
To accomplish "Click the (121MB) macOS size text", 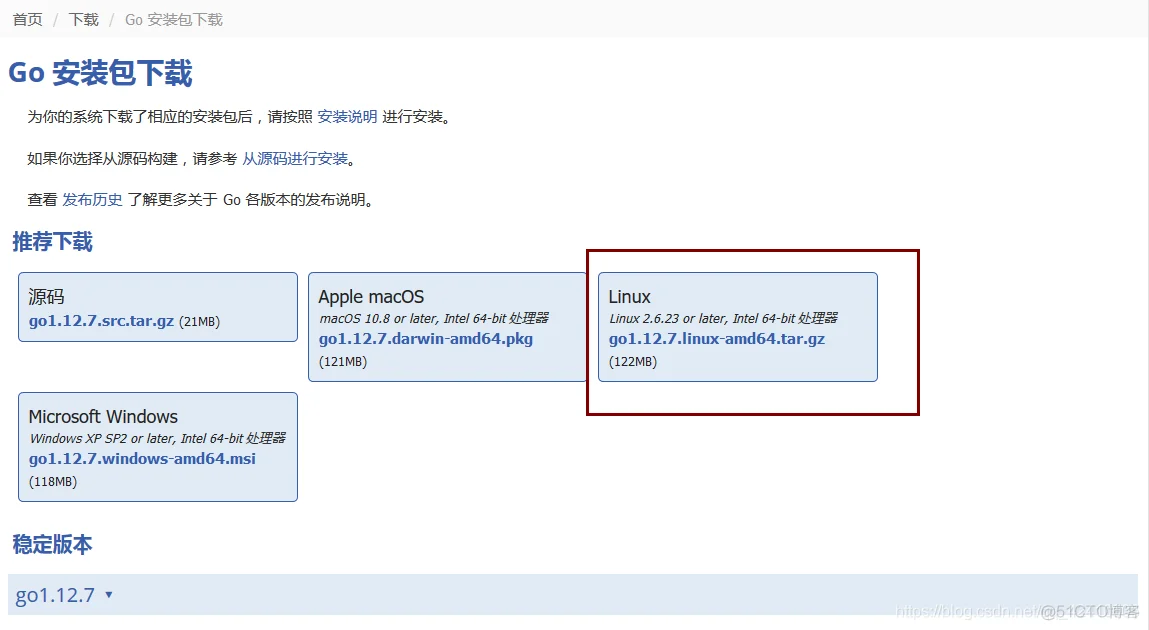I will coord(343,361).
